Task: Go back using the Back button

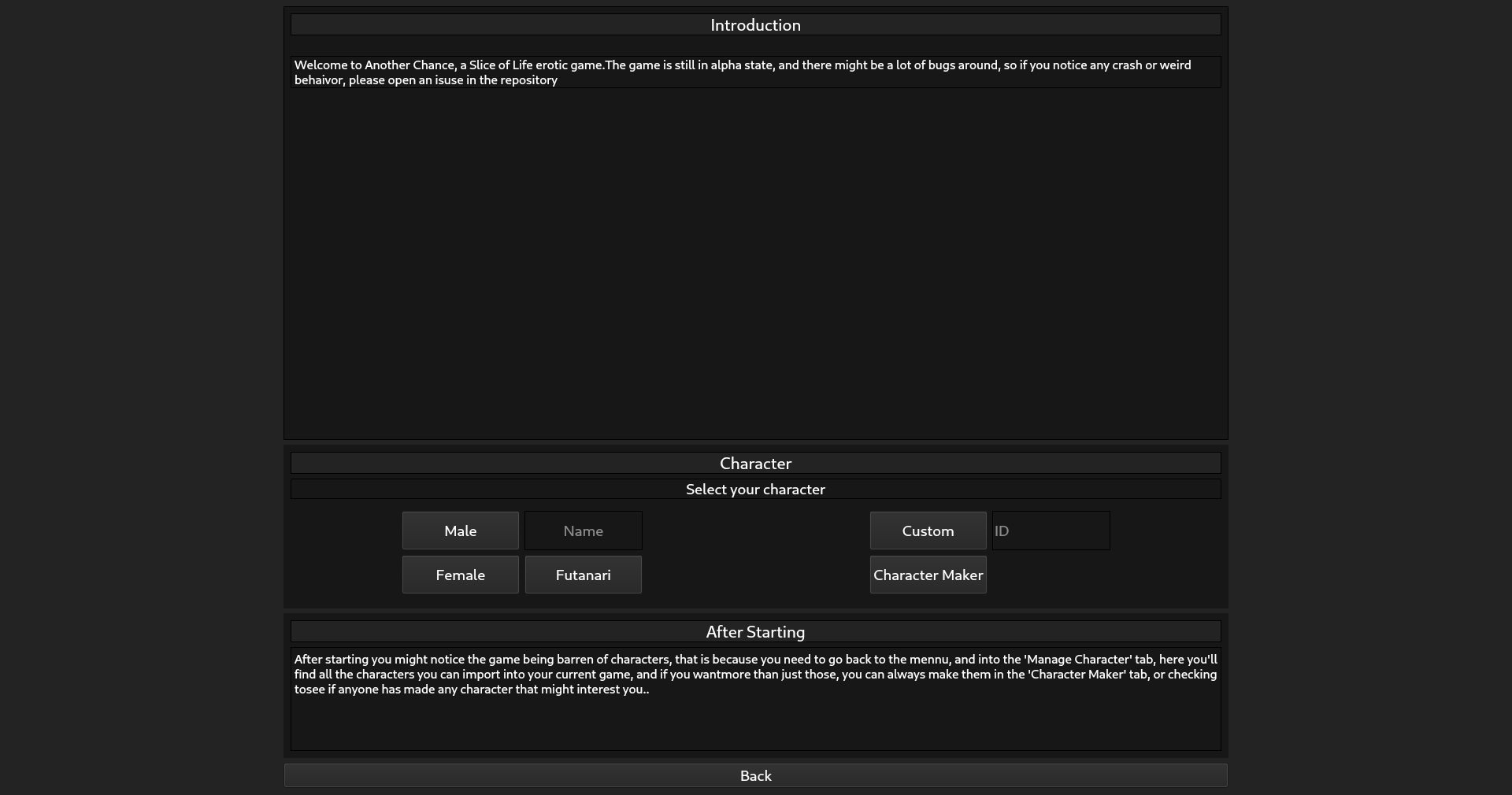Action: (x=755, y=775)
